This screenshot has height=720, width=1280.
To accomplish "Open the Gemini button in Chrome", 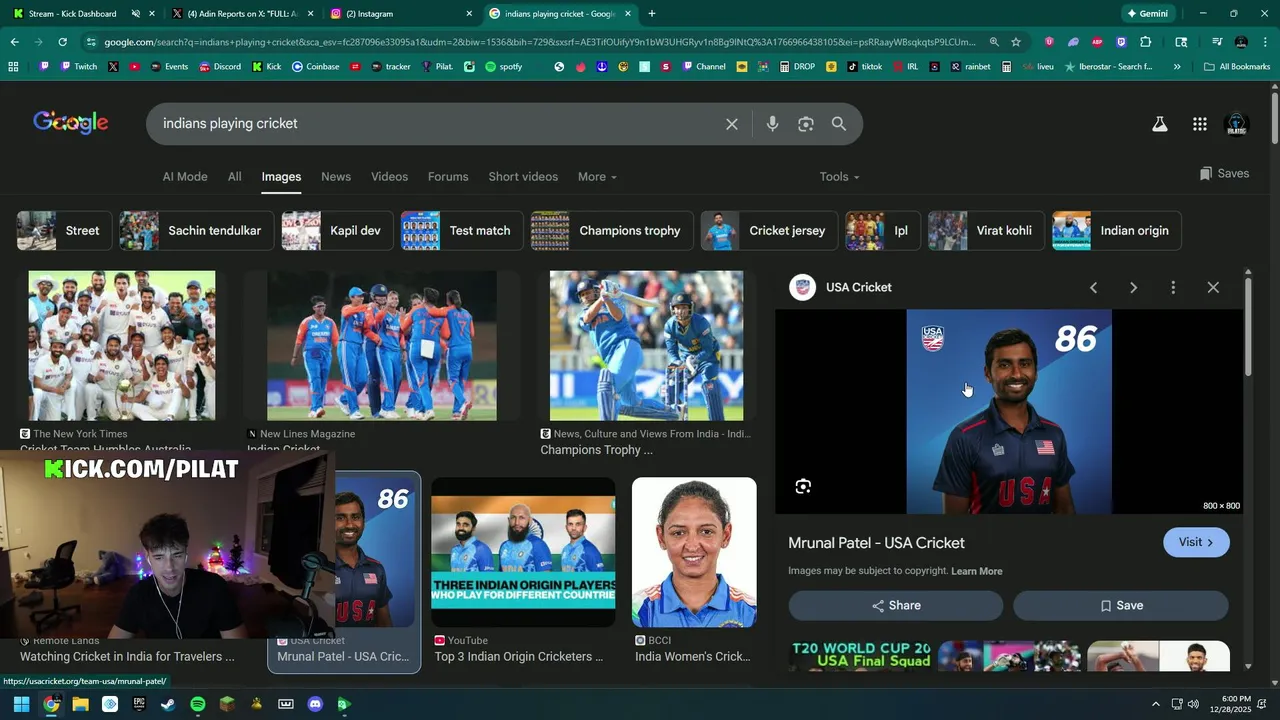I will tap(1147, 14).
